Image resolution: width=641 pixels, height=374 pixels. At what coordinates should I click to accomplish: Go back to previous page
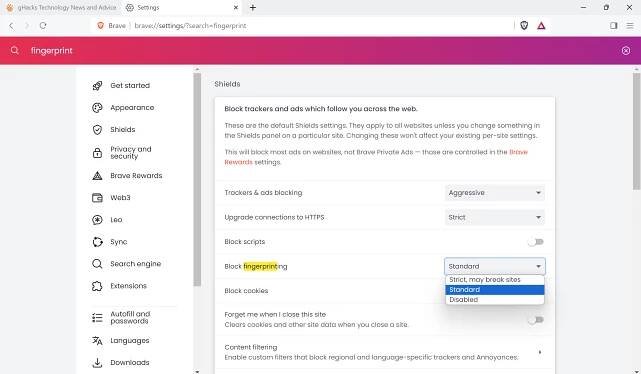[x=11, y=26]
